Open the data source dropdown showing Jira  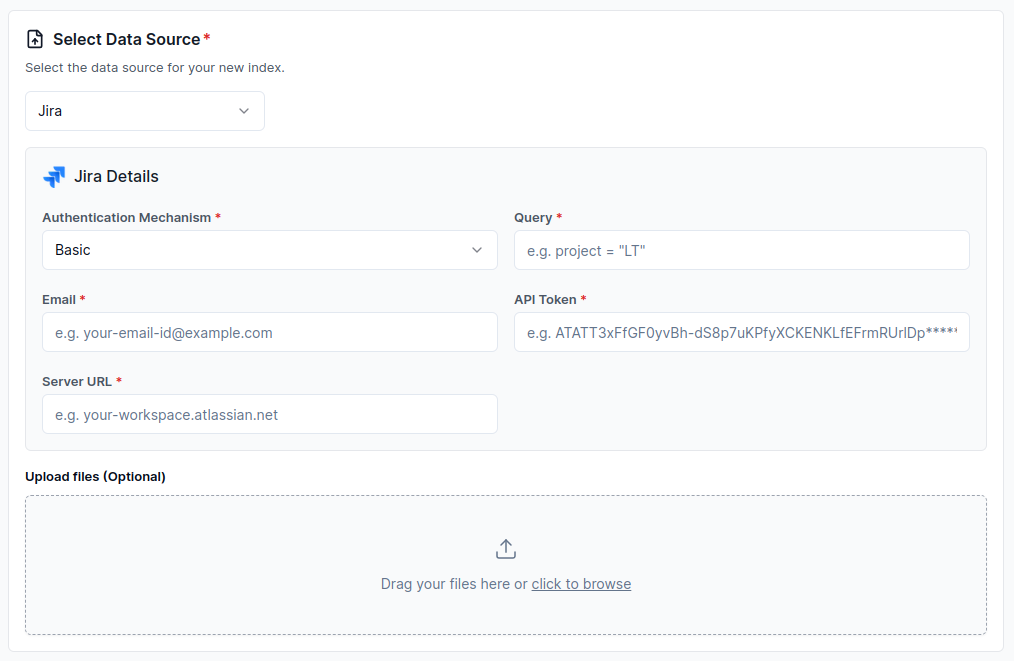144,111
